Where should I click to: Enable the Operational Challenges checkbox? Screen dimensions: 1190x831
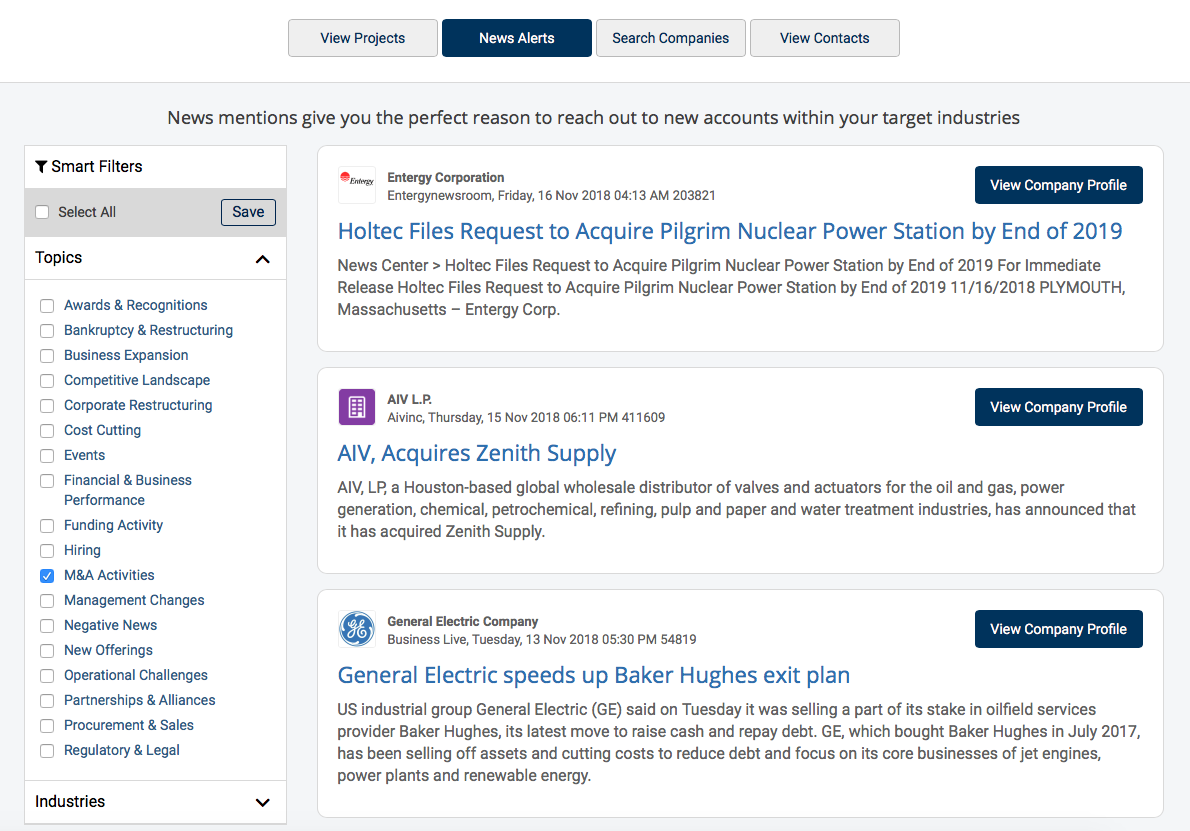[x=47, y=676]
